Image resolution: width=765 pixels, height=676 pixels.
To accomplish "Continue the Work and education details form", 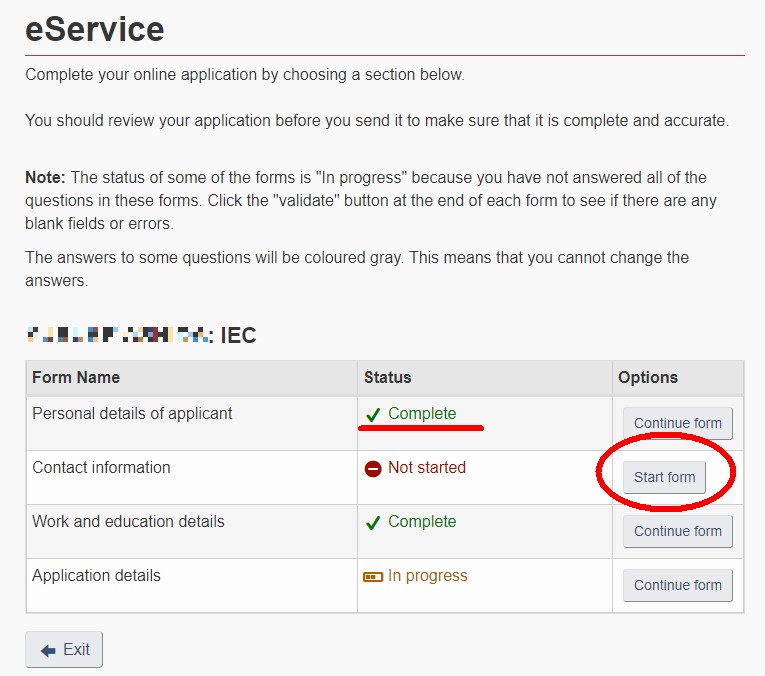I will point(678,531).
